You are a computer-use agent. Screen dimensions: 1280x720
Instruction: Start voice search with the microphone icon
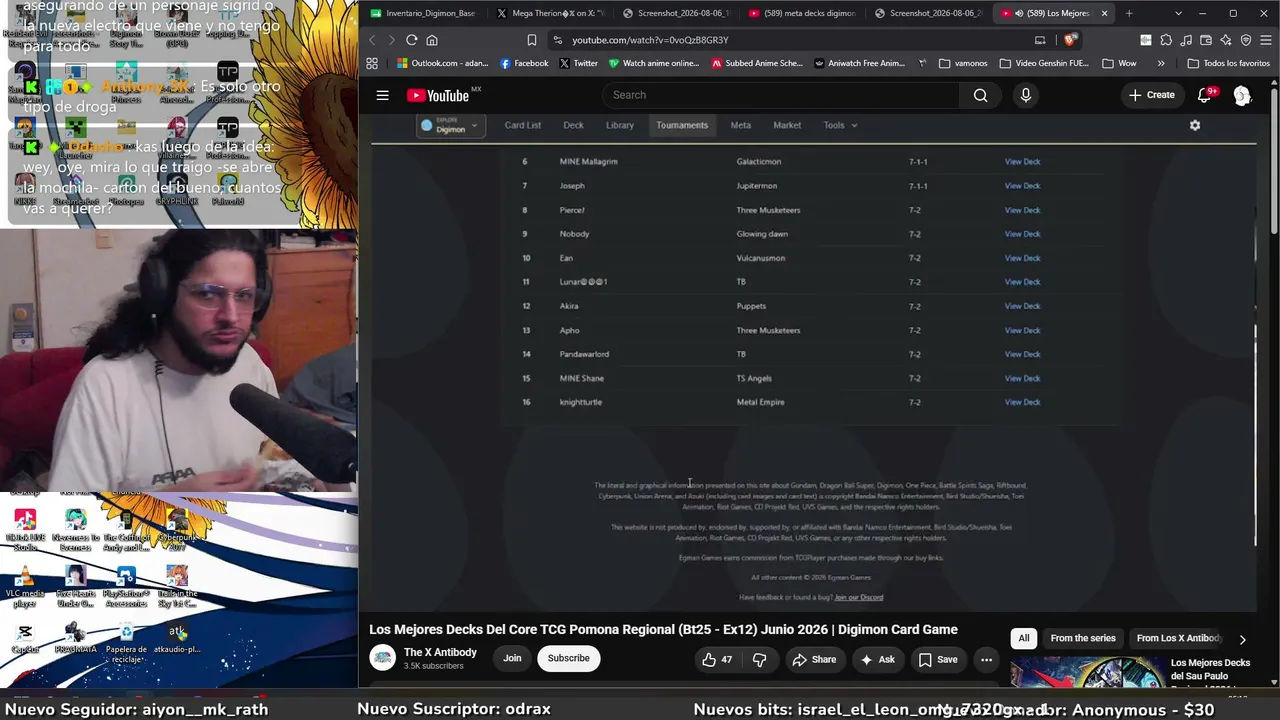click(x=1025, y=95)
